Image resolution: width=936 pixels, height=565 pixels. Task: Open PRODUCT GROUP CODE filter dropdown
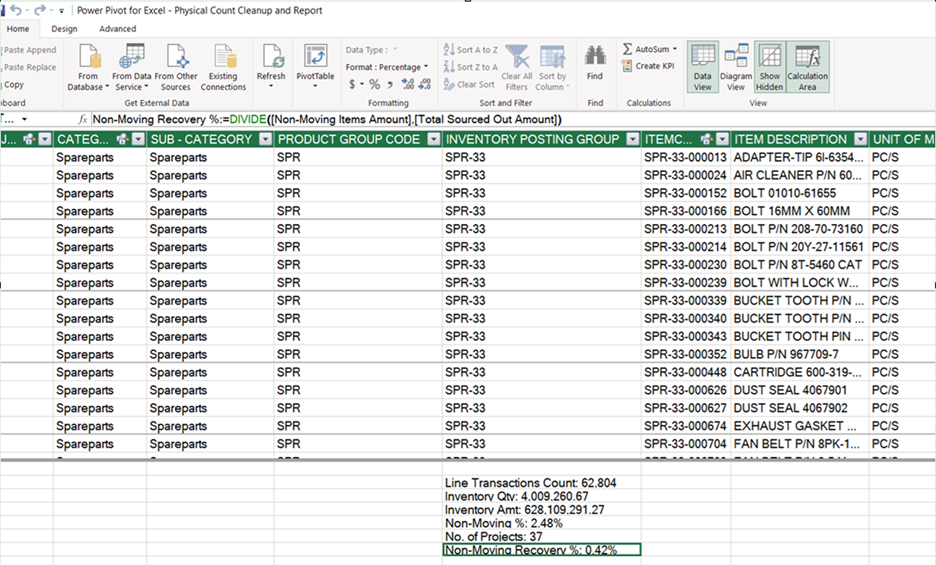(434, 139)
